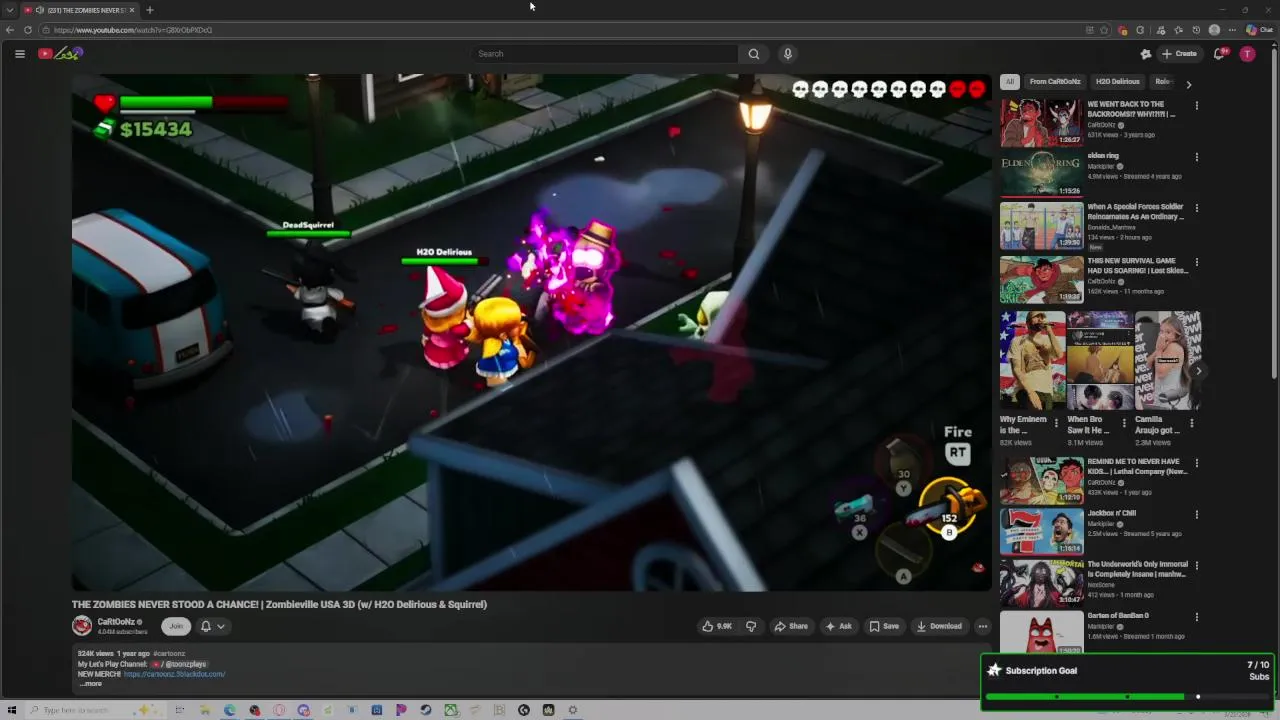This screenshot has width=1280, height=720.
Task: Click the address bar URL
Action: point(133,30)
